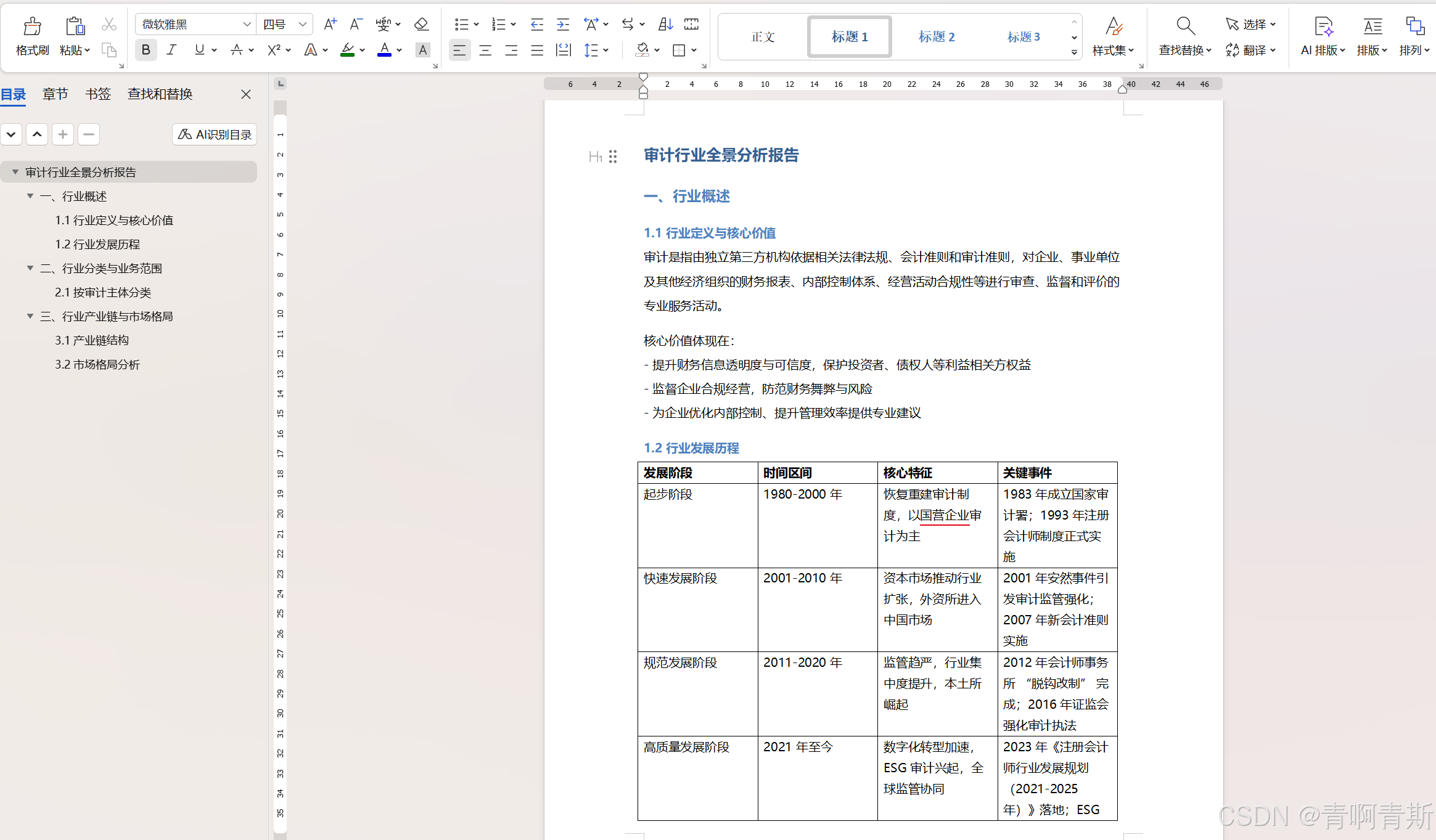
Task: Toggle character shading A button
Action: tap(422, 50)
